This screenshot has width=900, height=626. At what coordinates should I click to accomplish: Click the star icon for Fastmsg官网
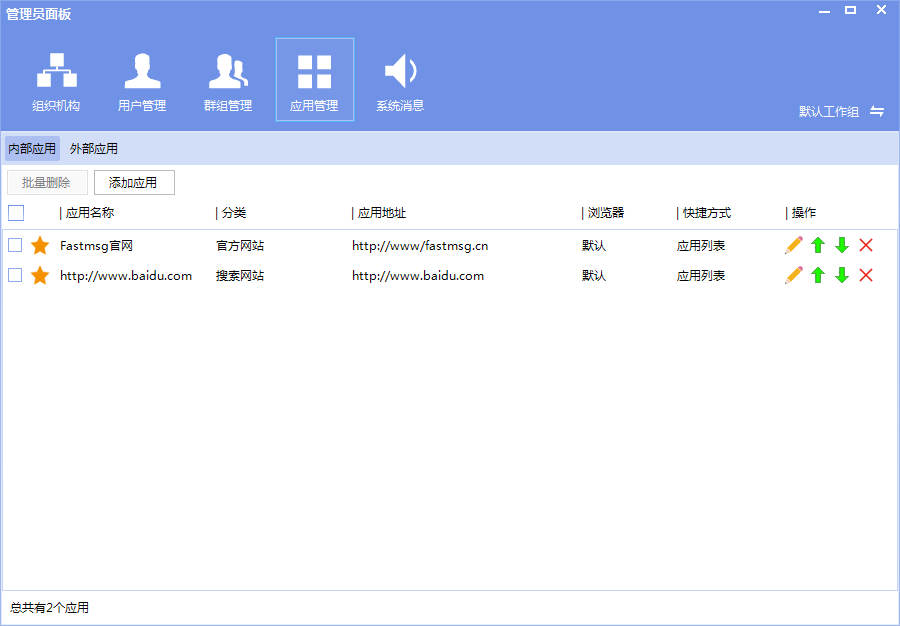coord(40,246)
